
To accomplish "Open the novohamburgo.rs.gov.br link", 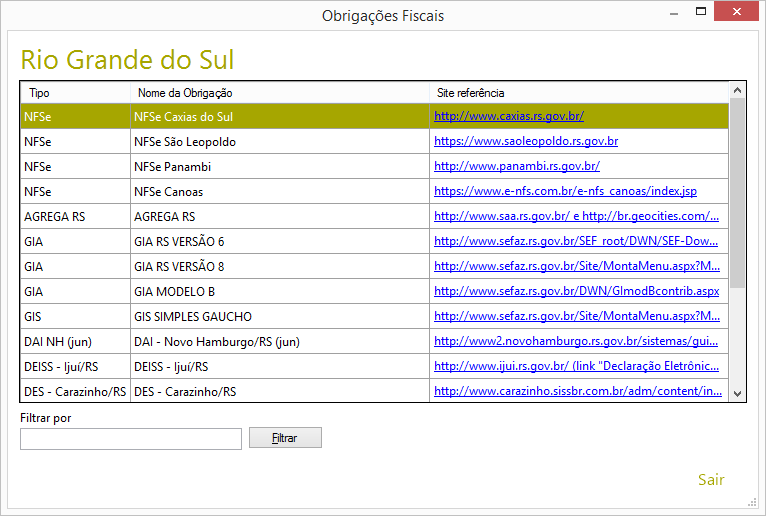I will 576,341.
